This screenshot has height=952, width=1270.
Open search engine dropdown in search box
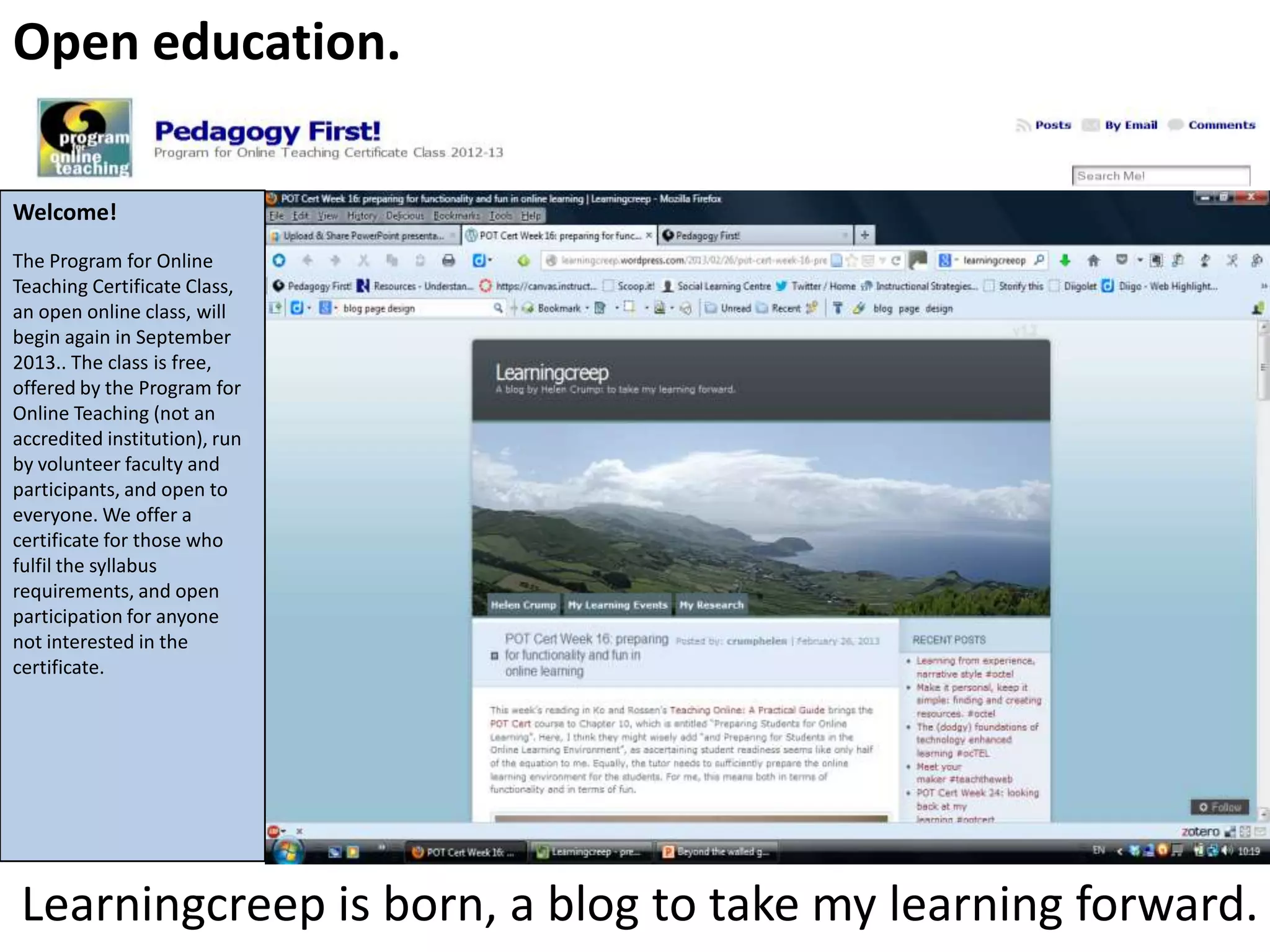click(956, 260)
